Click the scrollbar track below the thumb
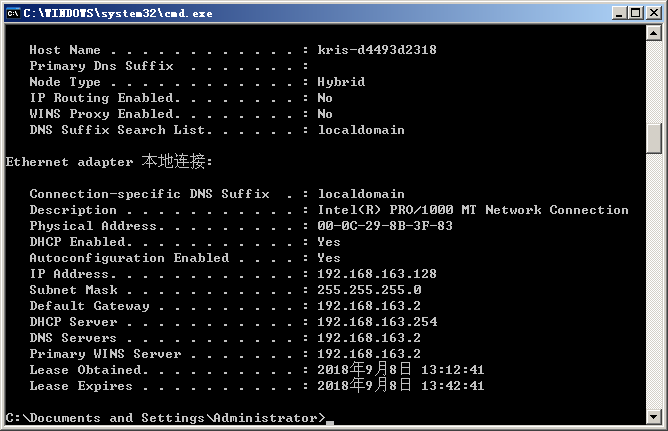 pos(654,280)
